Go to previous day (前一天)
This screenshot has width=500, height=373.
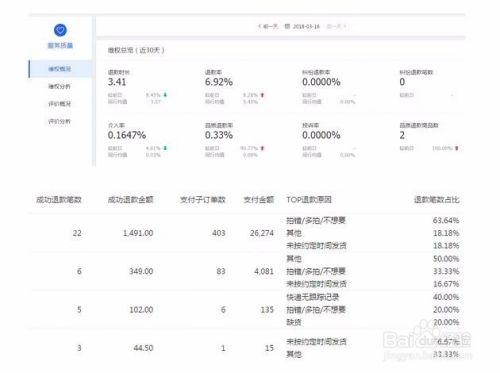[268, 26]
